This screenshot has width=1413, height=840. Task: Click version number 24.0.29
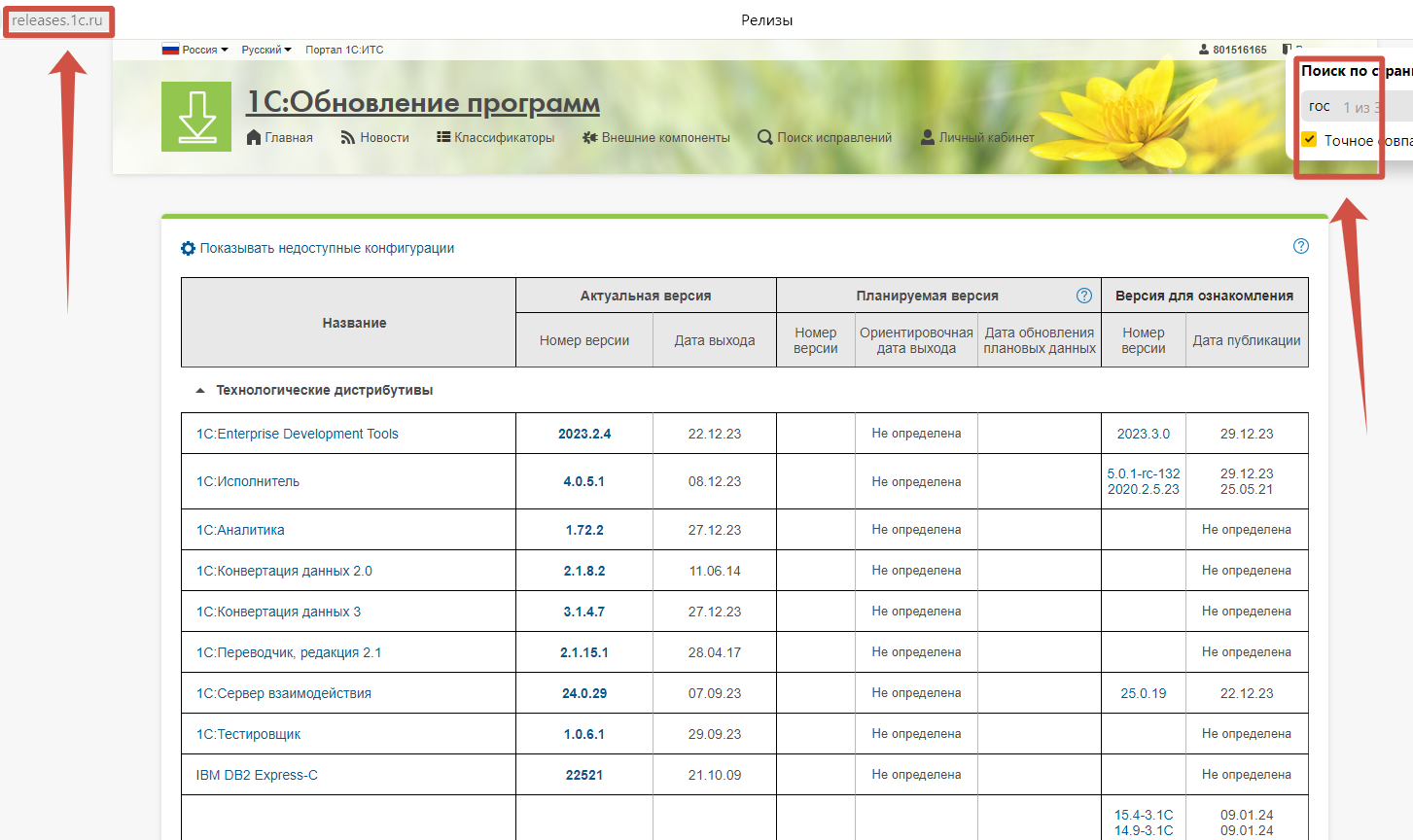pyautogui.click(x=584, y=693)
